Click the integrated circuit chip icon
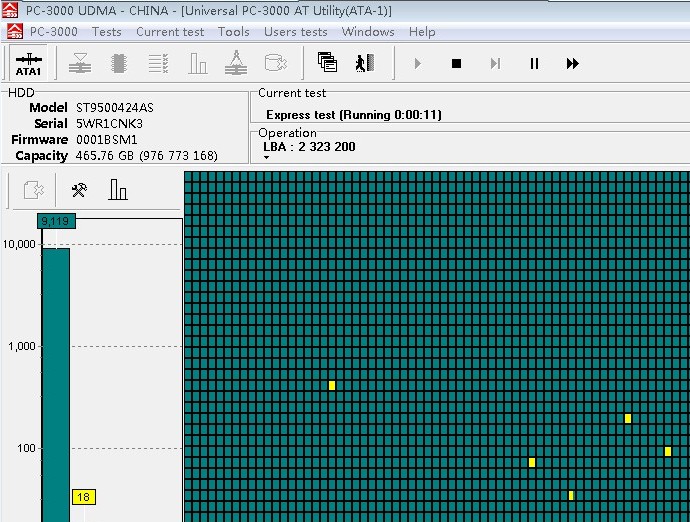This screenshot has height=522, width=690. (x=118, y=64)
